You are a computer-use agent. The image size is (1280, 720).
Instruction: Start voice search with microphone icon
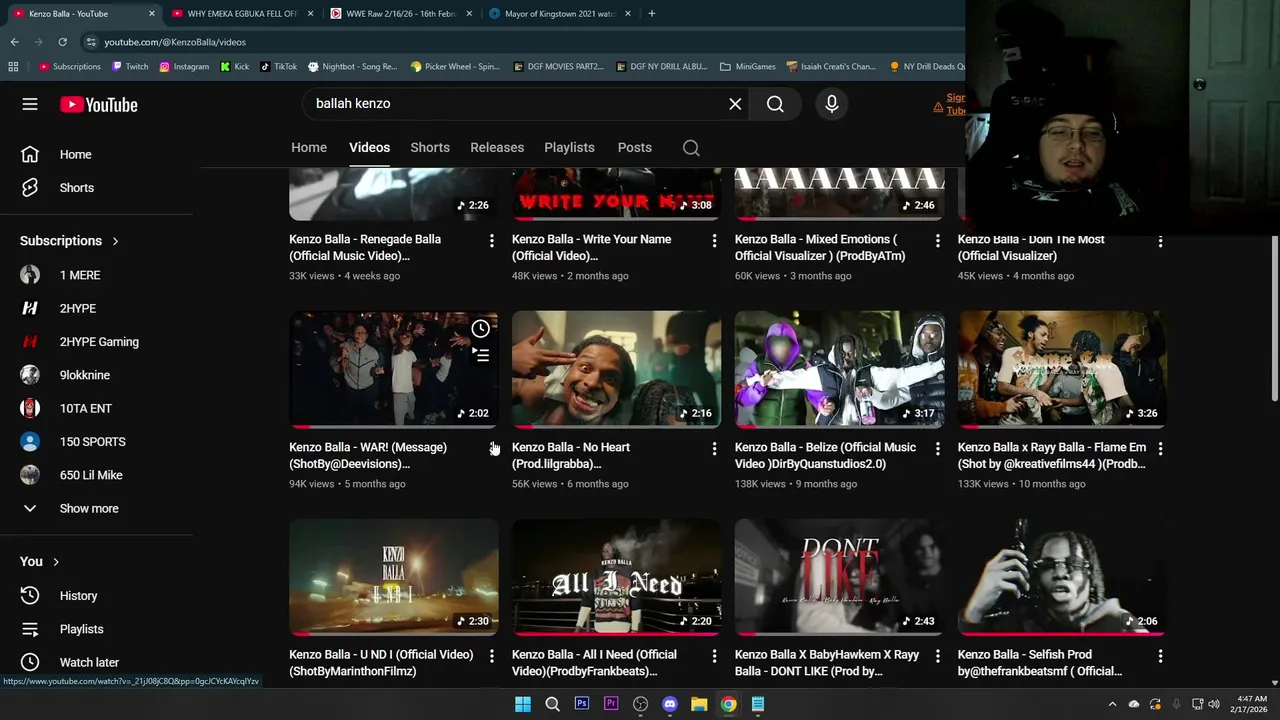831,104
